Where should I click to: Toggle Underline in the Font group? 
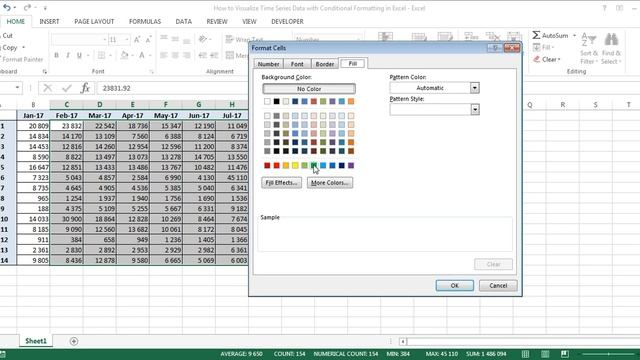click(x=79, y=55)
